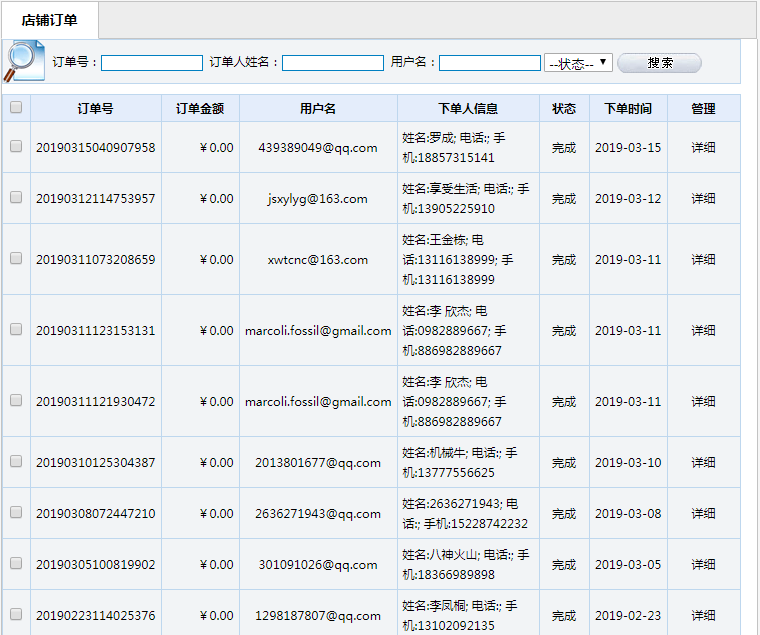Click the 订单号 input field

point(152,63)
